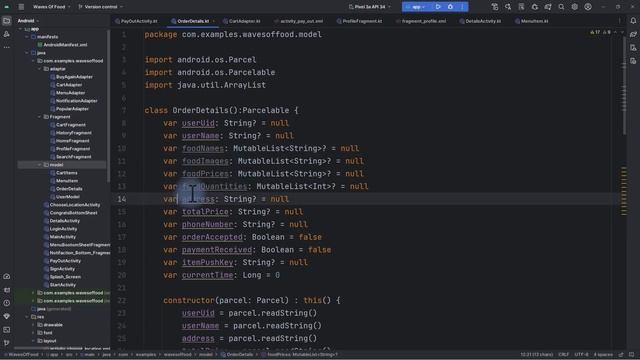Click the CRLF line separator status entry
Viewport: 640px width, 360px height.
coord(563,355)
